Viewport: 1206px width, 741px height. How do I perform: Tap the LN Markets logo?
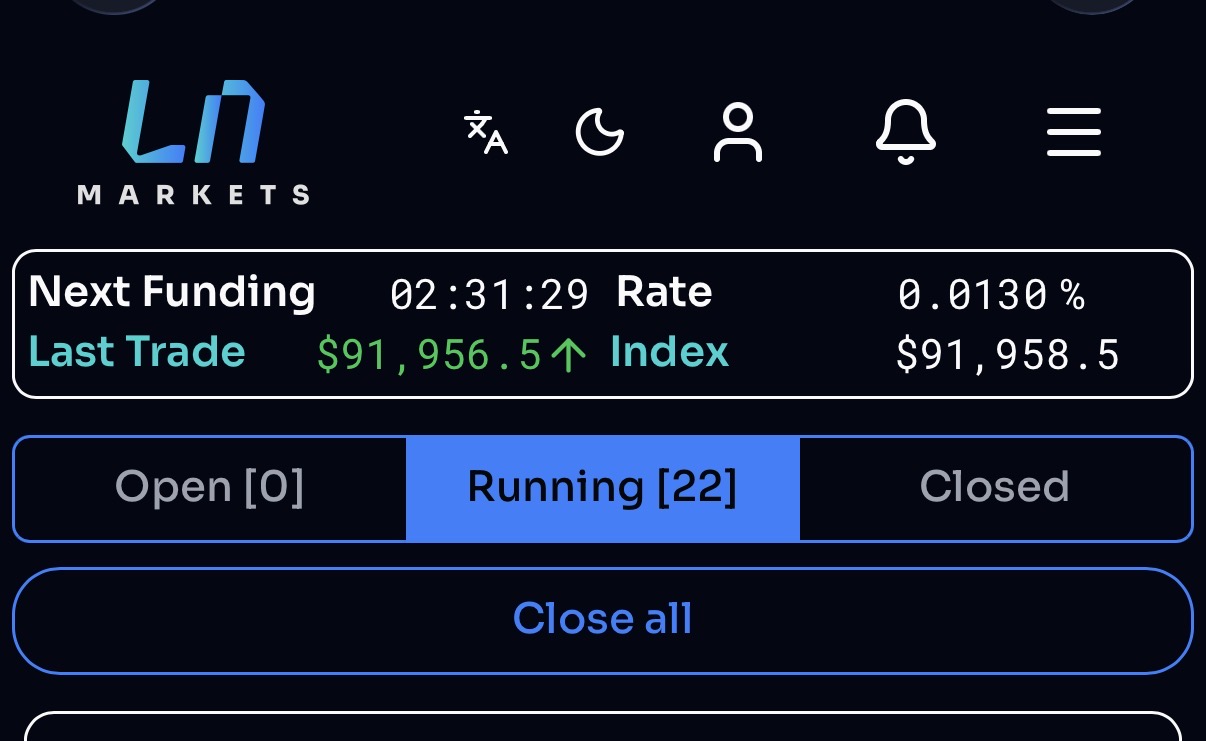pos(193,141)
